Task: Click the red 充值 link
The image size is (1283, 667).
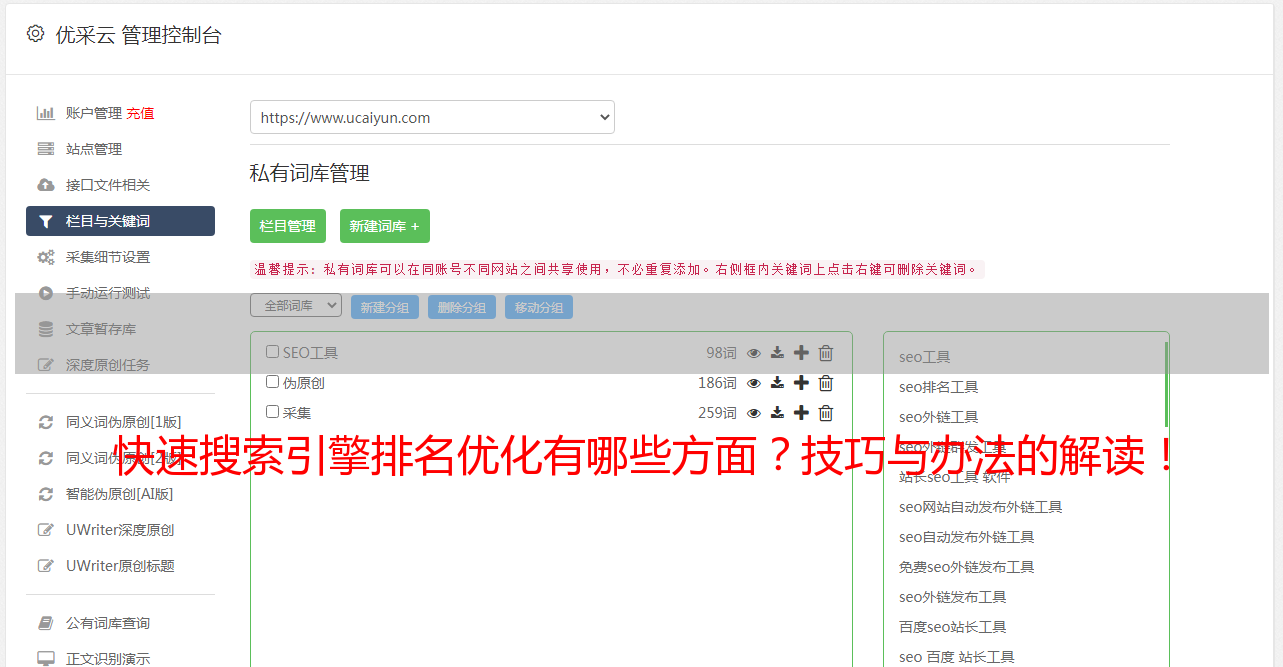Action: pyautogui.click(x=140, y=113)
